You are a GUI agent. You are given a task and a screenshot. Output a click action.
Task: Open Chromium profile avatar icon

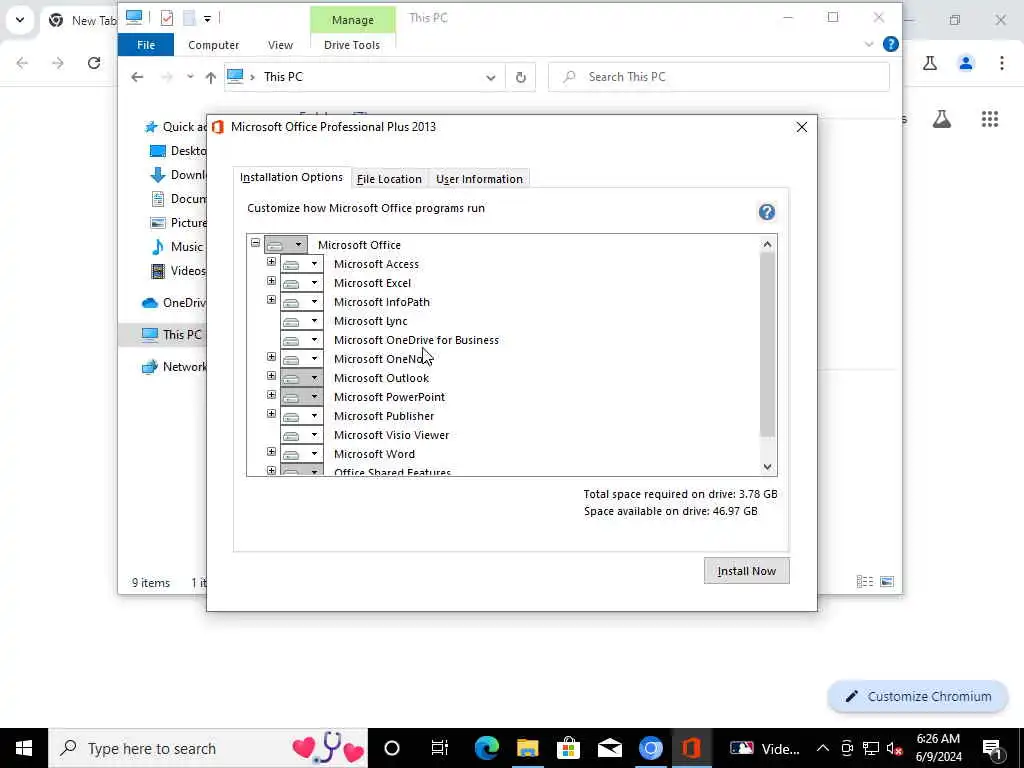(966, 63)
